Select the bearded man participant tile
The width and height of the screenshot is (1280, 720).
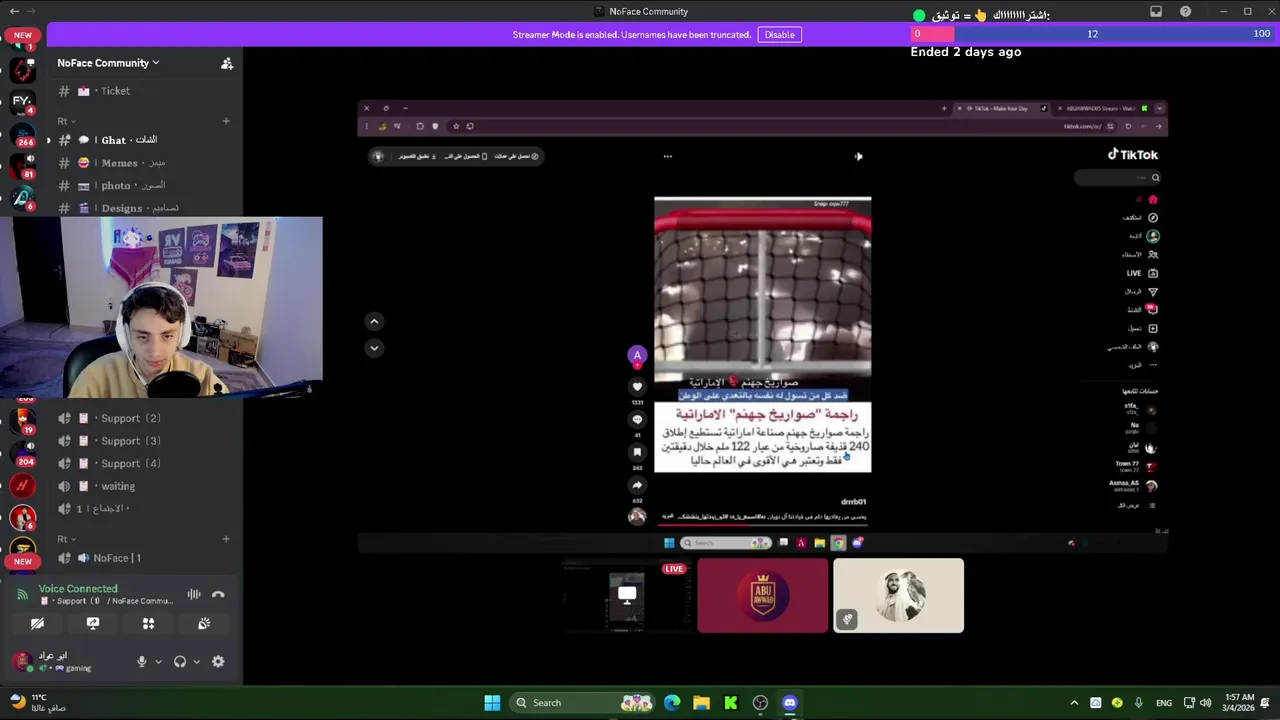899,596
